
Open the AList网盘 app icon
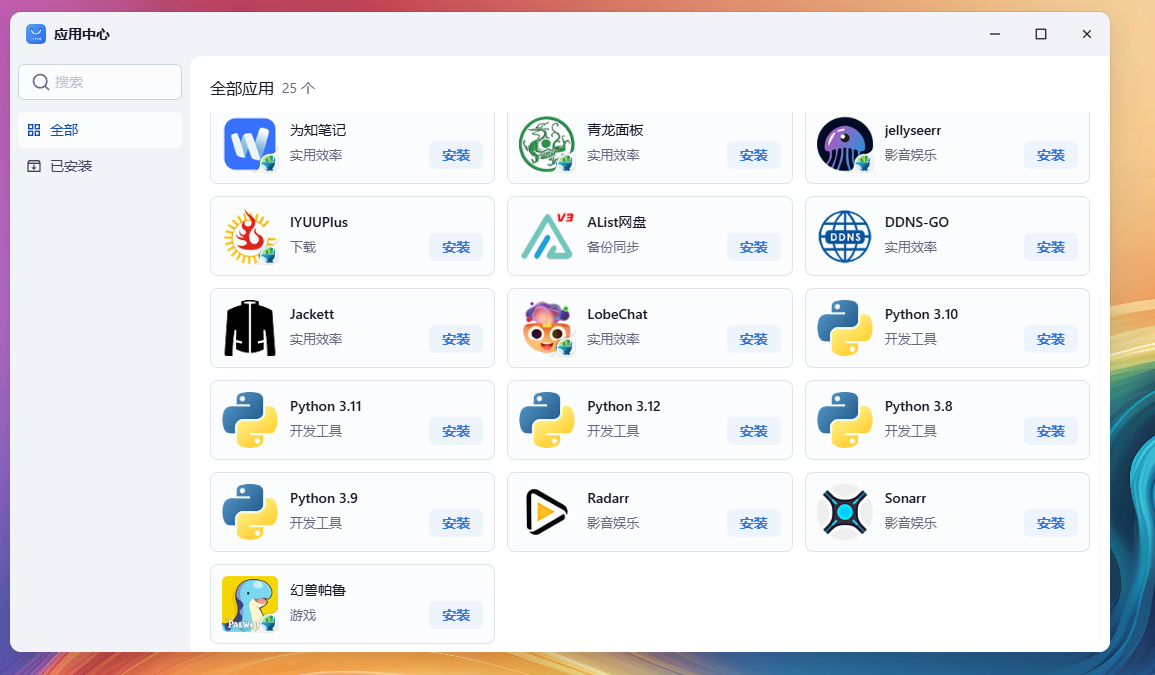(x=547, y=236)
